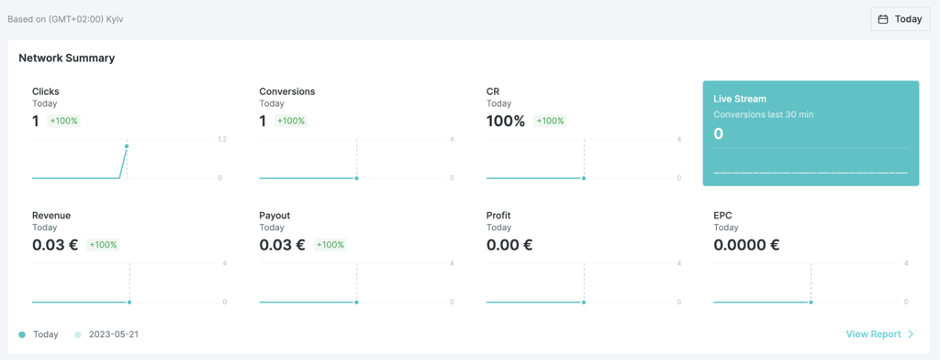Open the Today date range picker
Image resolution: width=941 pixels, height=360 pixels.
click(900, 19)
